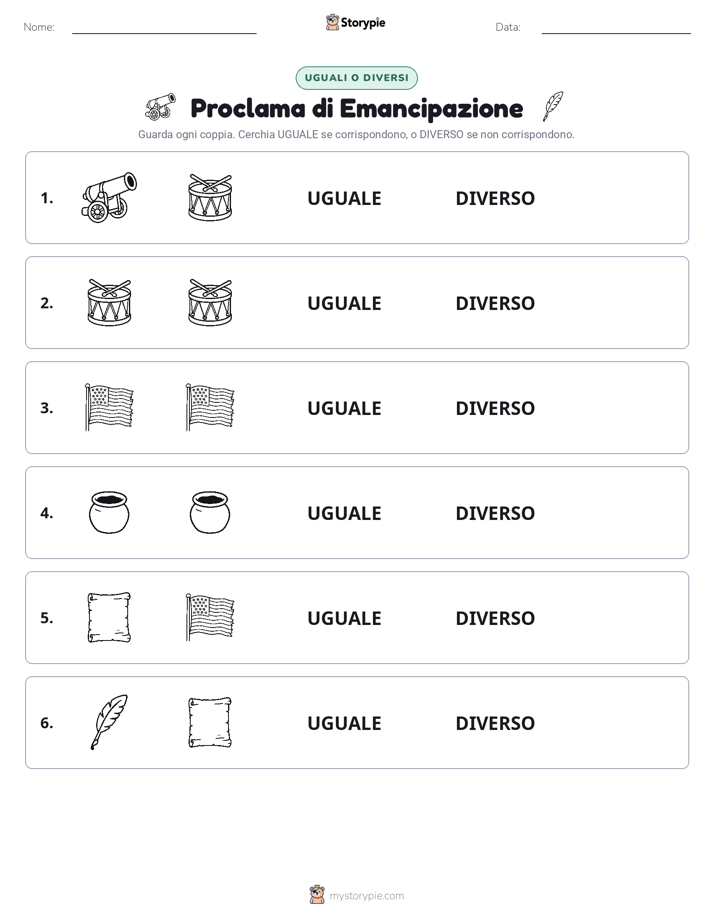The height and width of the screenshot is (924, 714).
Task: Click the UGUALI O DIVERSI badge
Action: coord(356,78)
